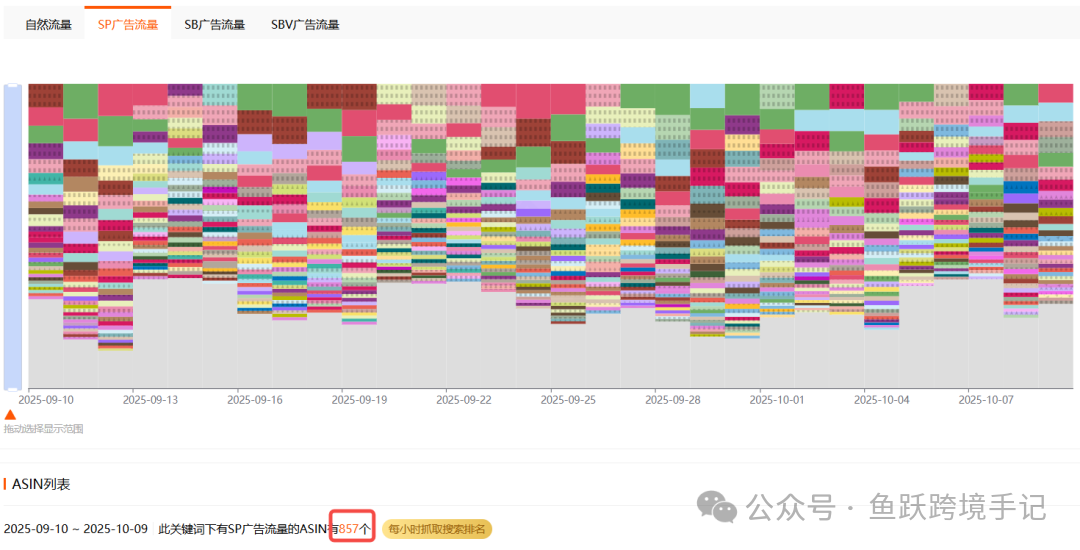Click the 2025-09-19 axis date label
This screenshot has width=1080, height=550.
pos(360,399)
